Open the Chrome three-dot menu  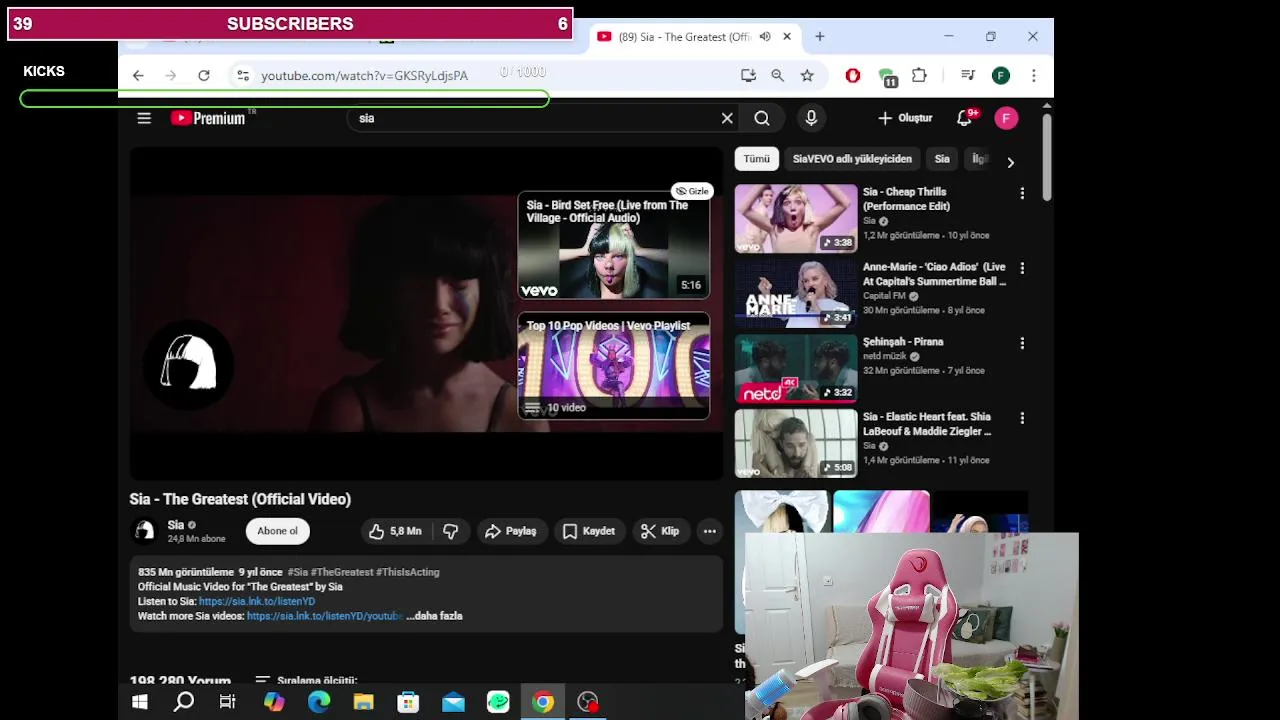[x=1034, y=75]
